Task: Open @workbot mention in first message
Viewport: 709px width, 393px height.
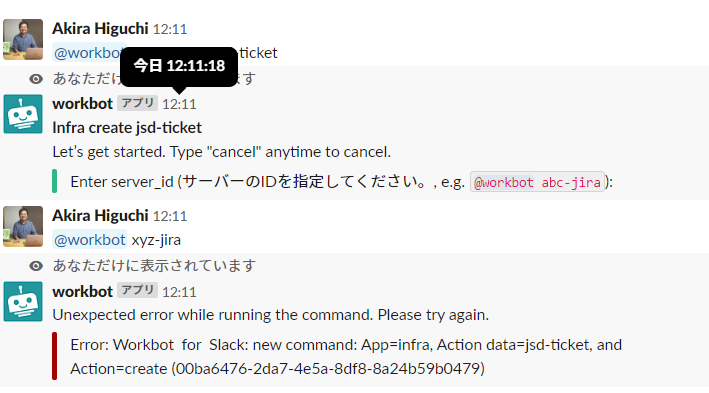Action: pyautogui.click(x=87, y=53)
